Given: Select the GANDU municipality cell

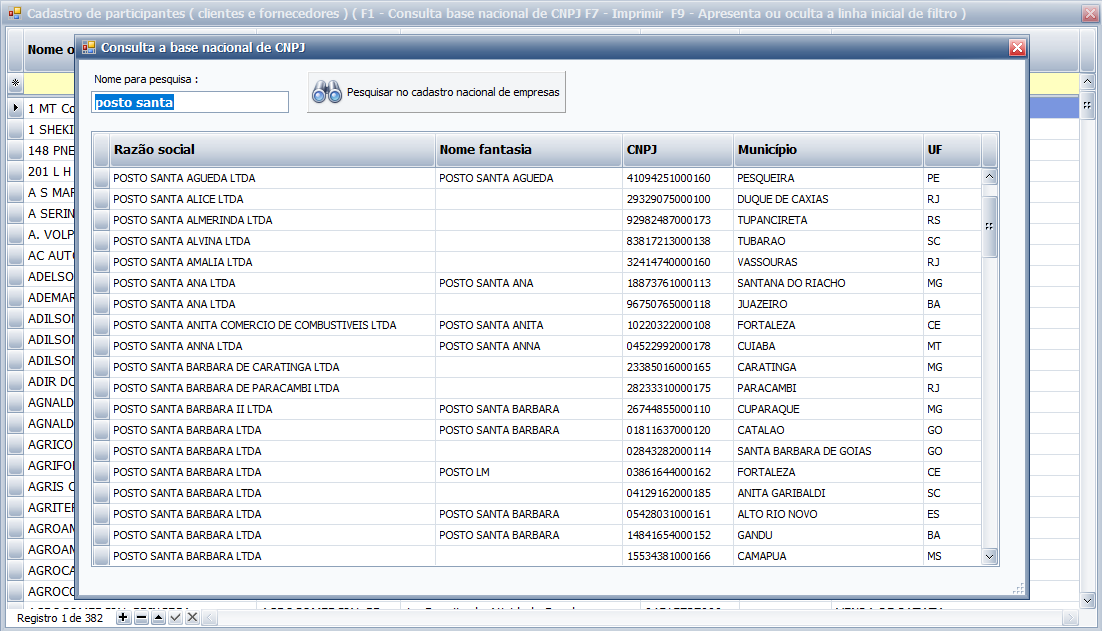Looking at the screenshot, I should [x=828, y=535].
